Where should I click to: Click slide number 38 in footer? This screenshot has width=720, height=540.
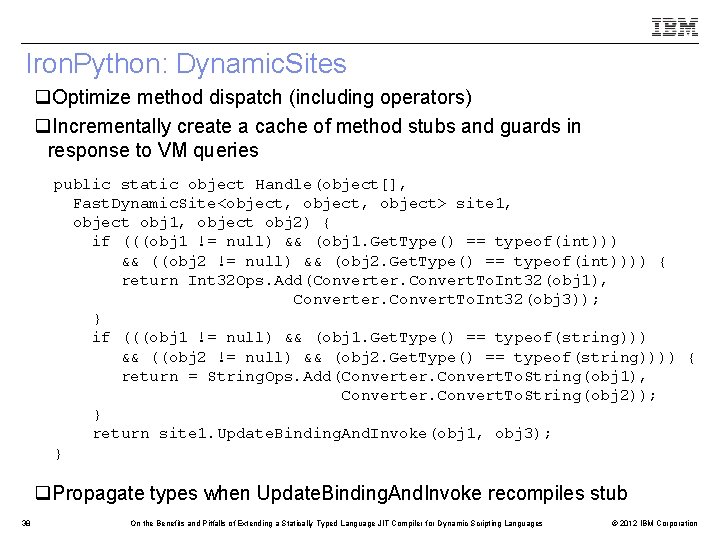click(x=26, y=523)
